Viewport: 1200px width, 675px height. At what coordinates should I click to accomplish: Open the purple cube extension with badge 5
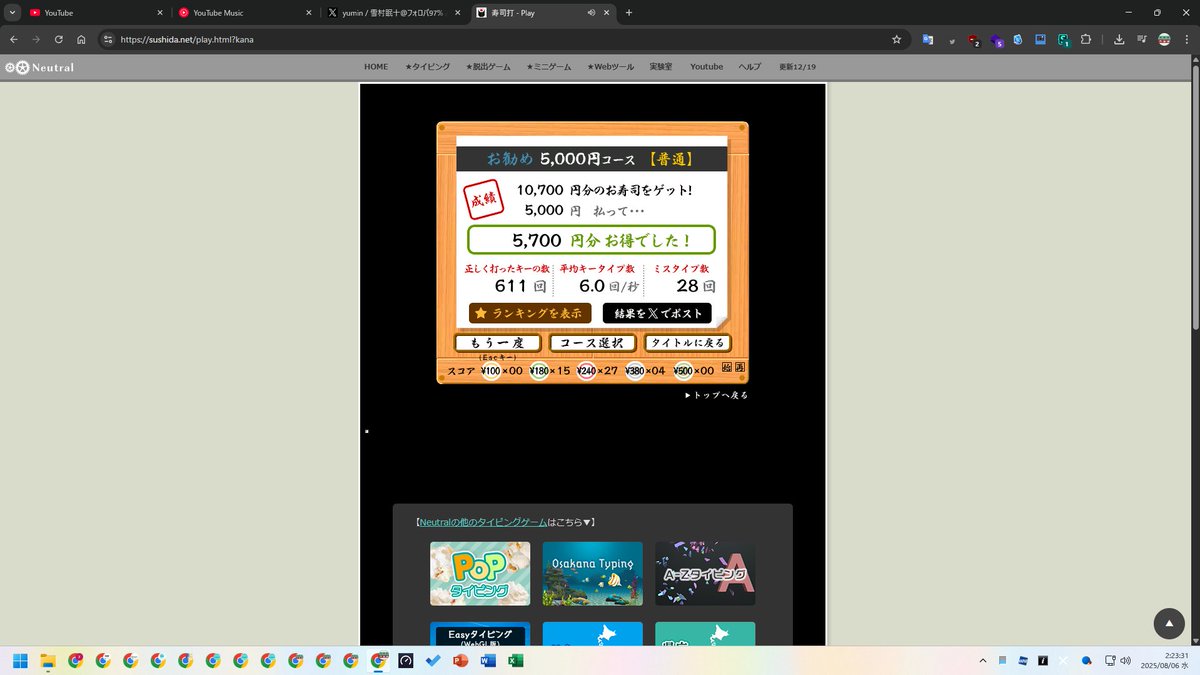click(997, 40)
